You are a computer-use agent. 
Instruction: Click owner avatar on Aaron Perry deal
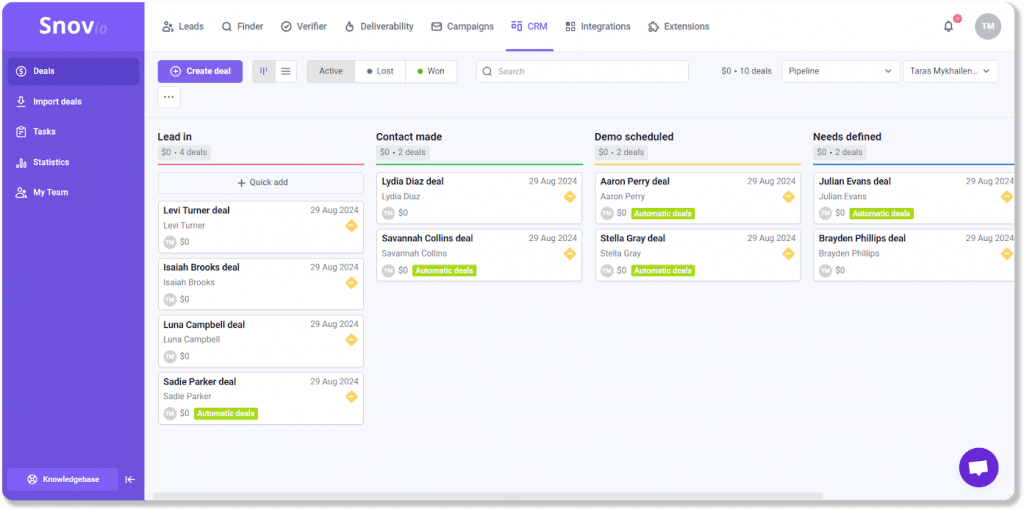(607, 213)
